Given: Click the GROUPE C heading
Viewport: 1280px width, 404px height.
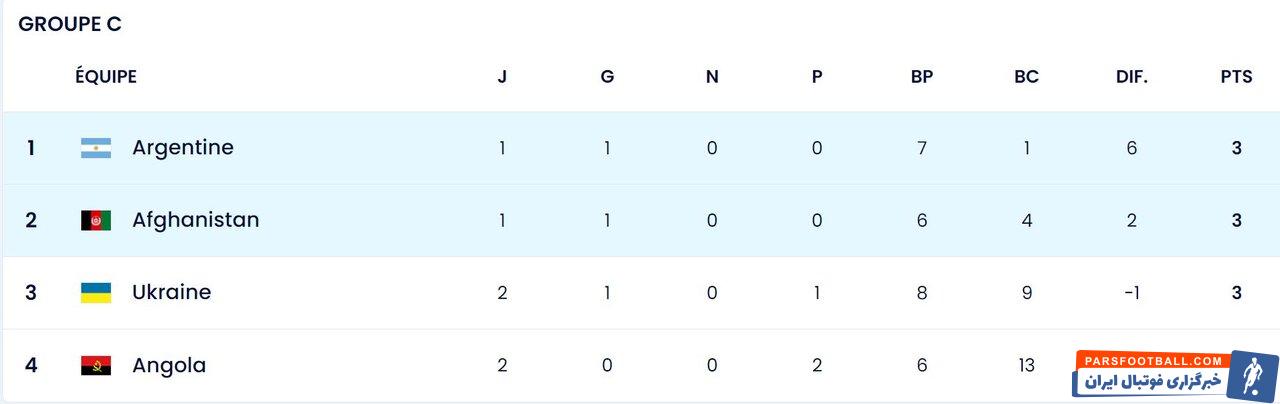Looking at the screenshot, I should pos(70,25).
